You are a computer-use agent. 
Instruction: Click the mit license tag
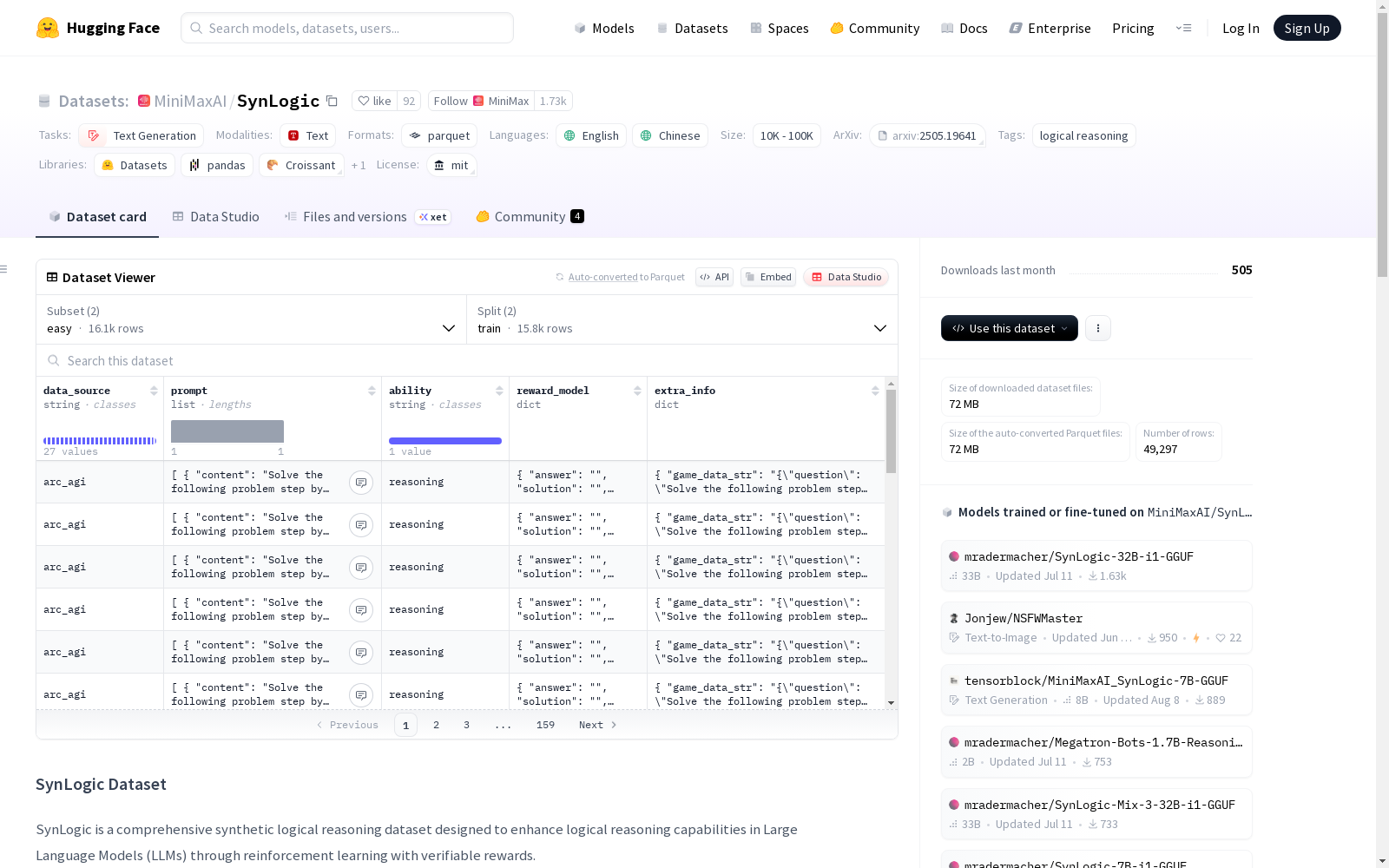coord(451,165)
